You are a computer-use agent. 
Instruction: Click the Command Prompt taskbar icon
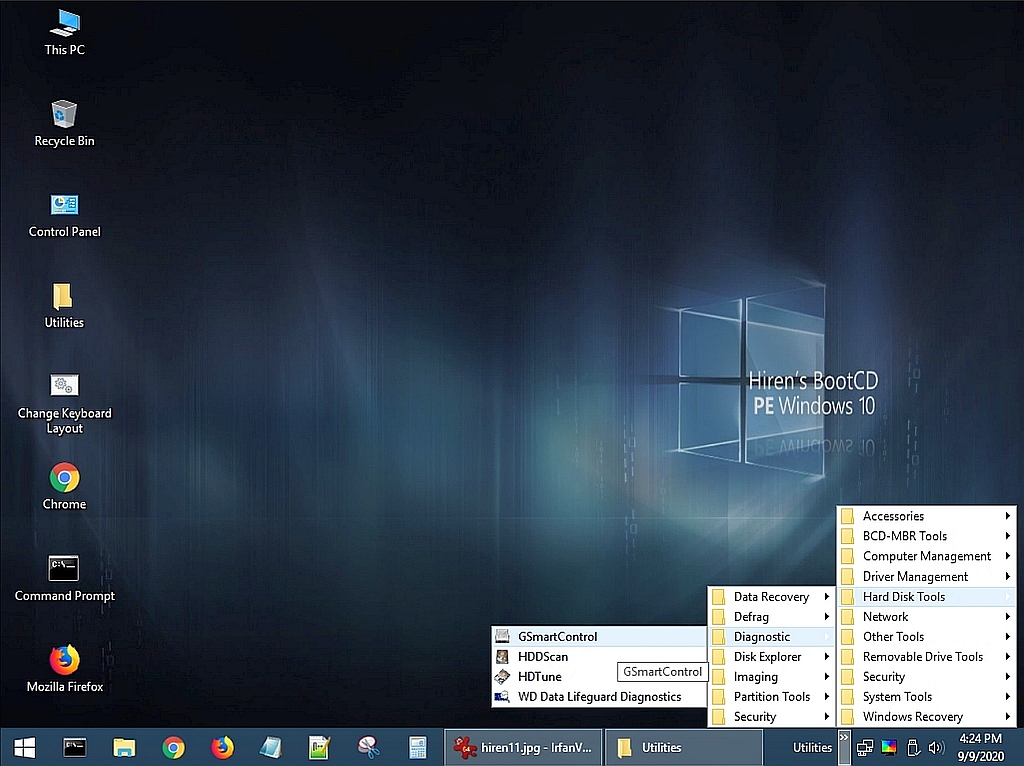pos(74,747)
